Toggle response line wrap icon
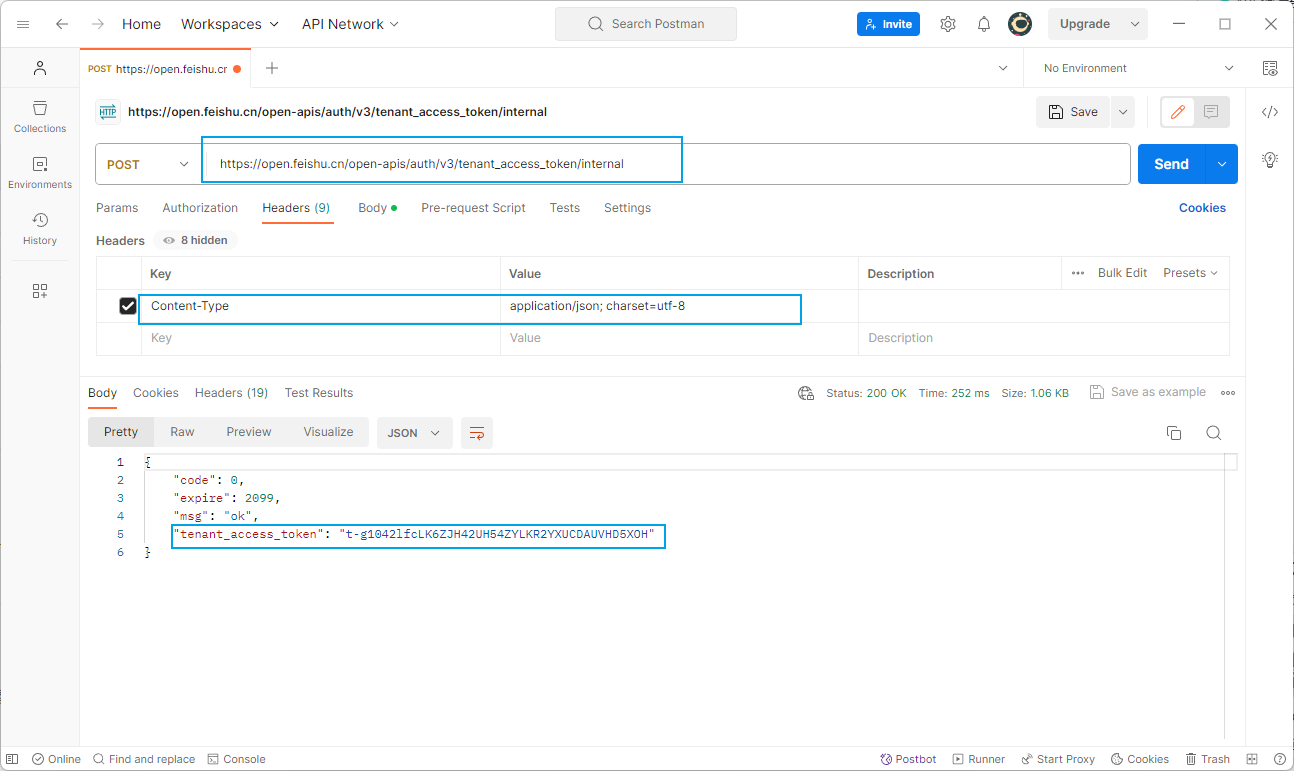The width and height of the screenshot is (1294, 771). pyautogui.click(x=477, y=433)
